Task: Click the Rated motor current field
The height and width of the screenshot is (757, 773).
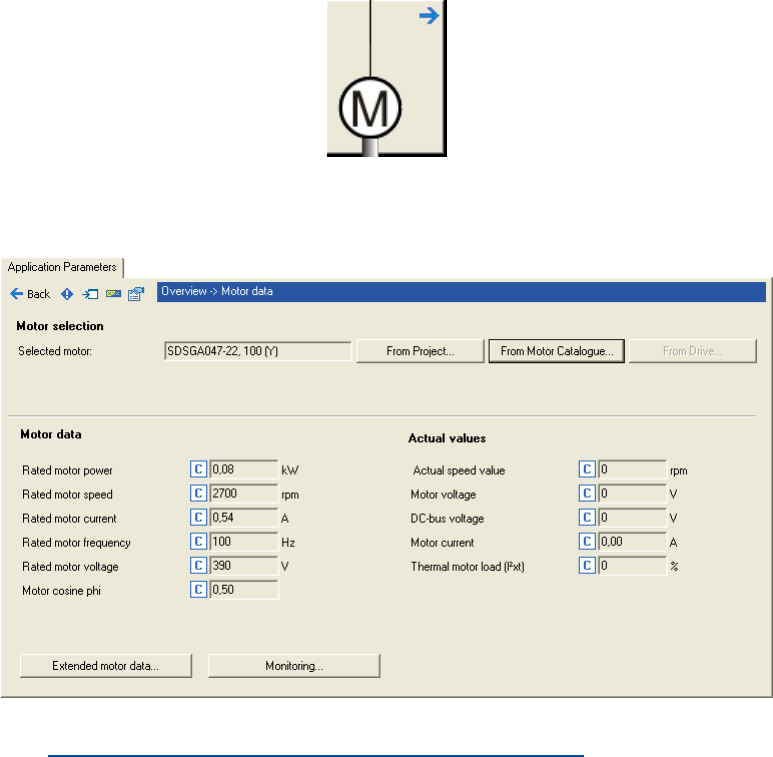Action: 243,518
